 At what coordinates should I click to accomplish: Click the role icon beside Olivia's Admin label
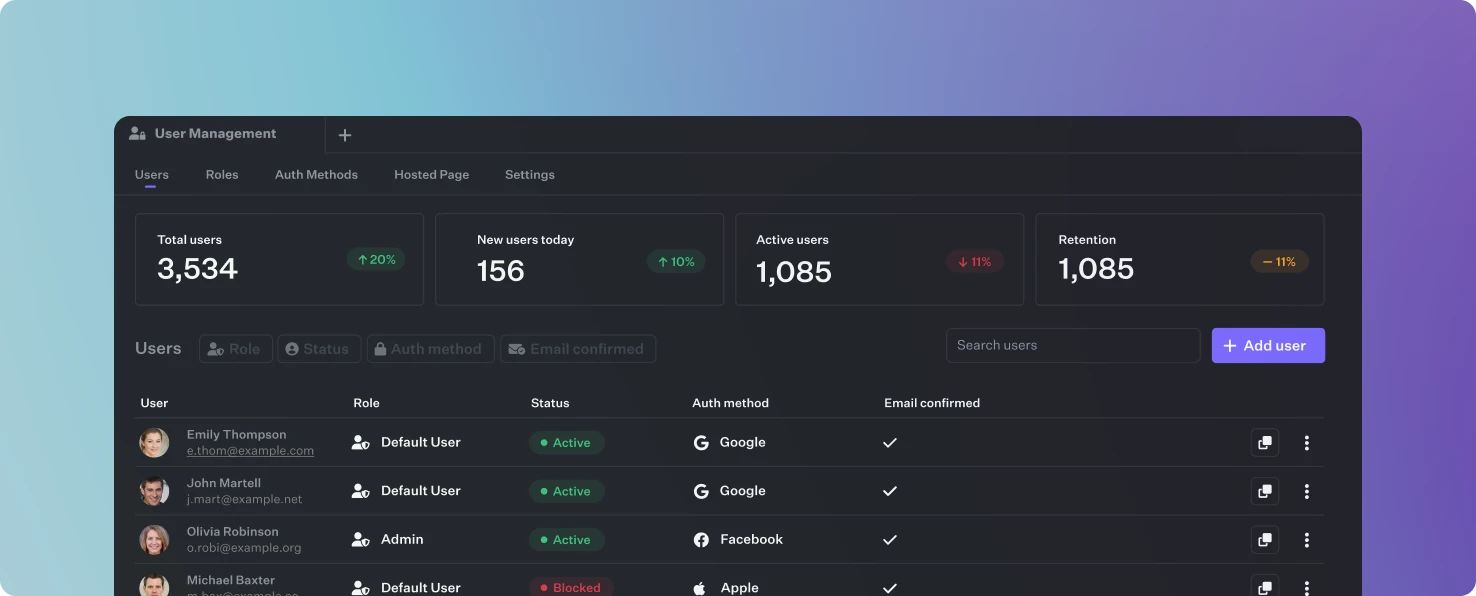point(360,539)
